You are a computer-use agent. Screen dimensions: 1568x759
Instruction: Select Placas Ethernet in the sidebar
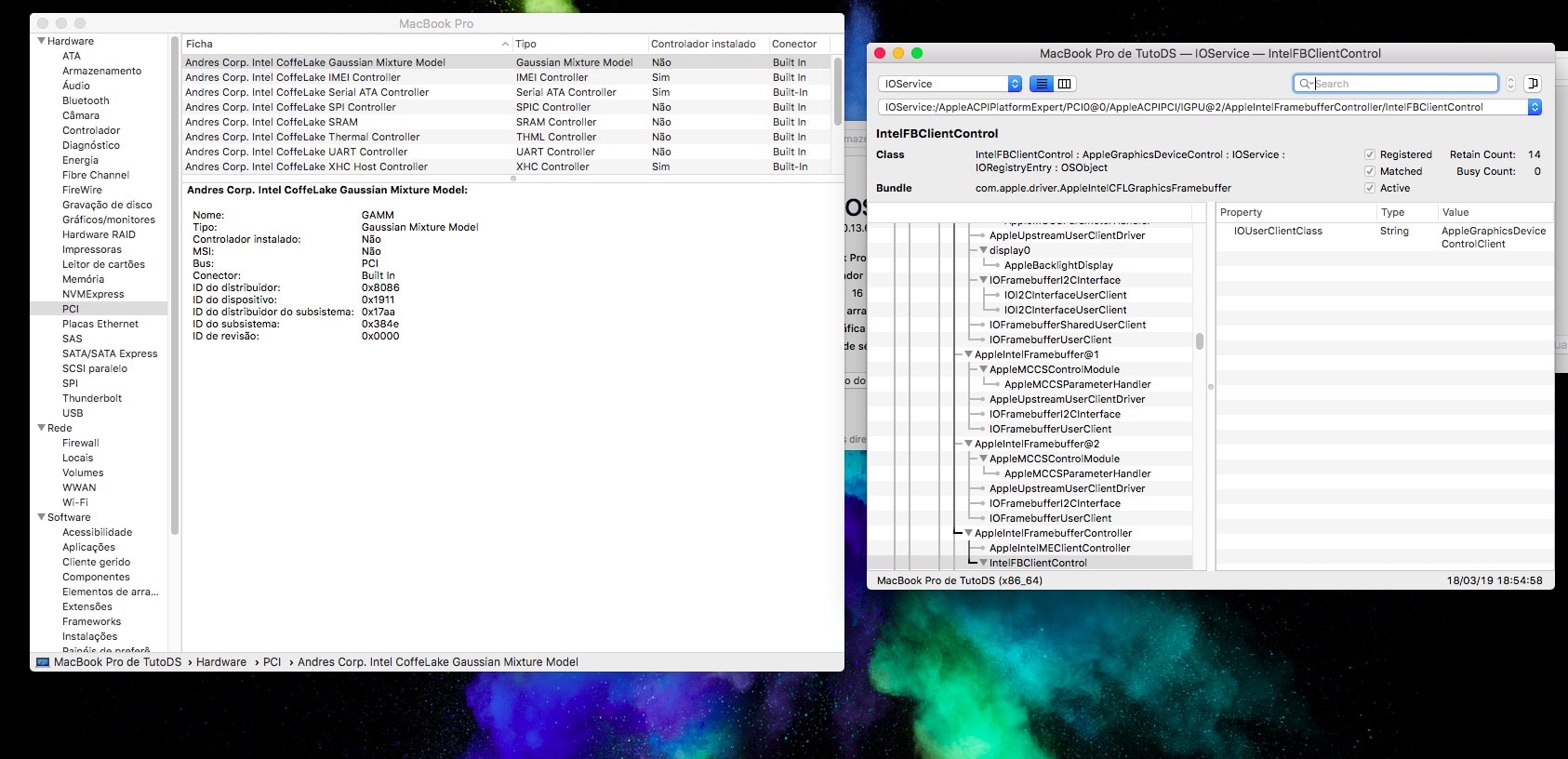point(100,324)
